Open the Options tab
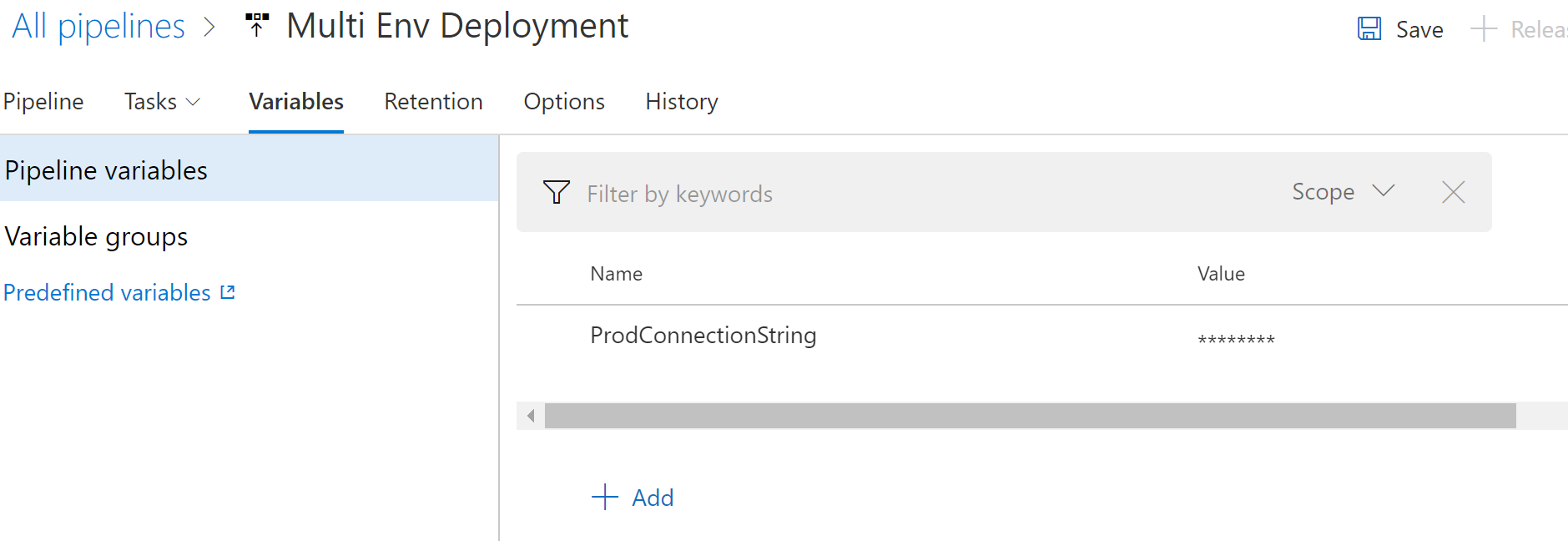Image resolution: width=1568 pixels, height=541 pixels. 564,102
